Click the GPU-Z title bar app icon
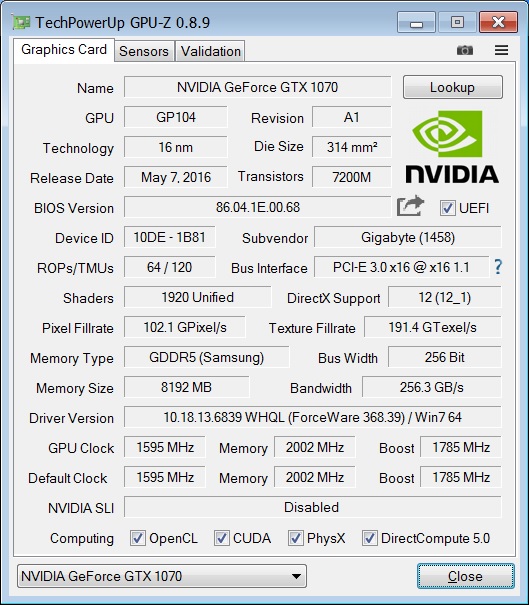Image resolution: width=529 pixels, height=605 pixels. click(21, 22)
